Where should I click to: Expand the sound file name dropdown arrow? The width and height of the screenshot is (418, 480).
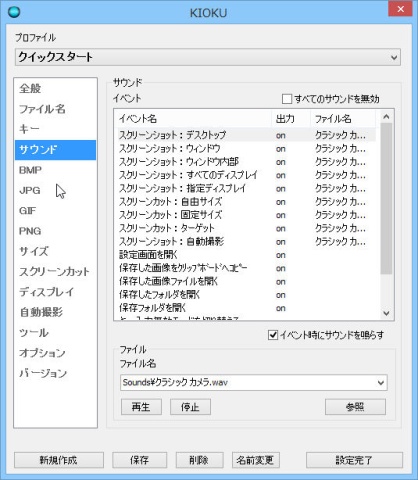tap(381, 383)
